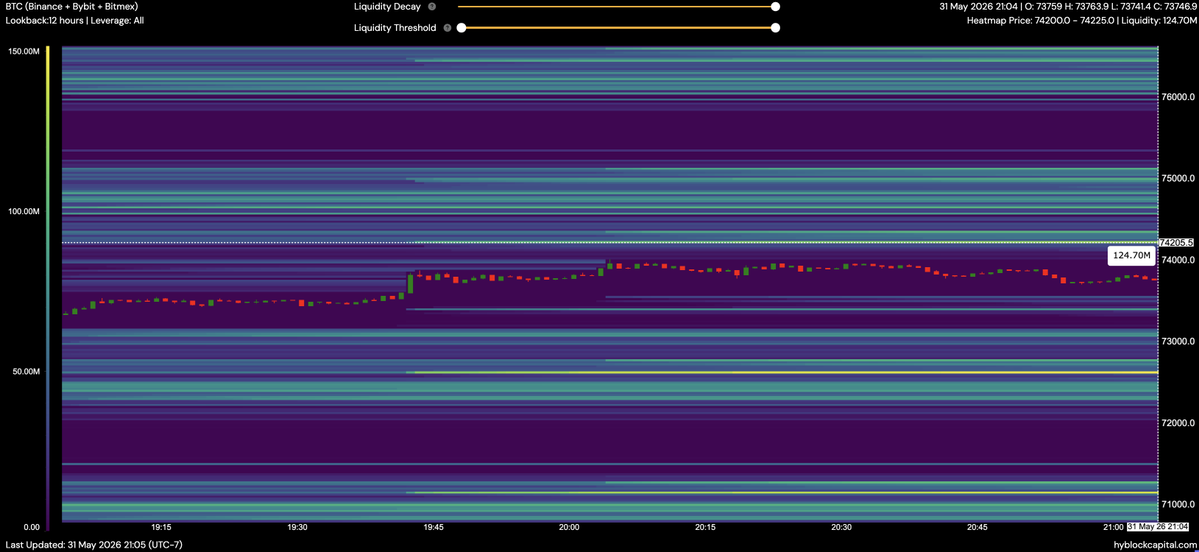This screenshot has height=552, width=1199.
Task: Click the 71000.0 price axis label
Action: pos(1178,505)
